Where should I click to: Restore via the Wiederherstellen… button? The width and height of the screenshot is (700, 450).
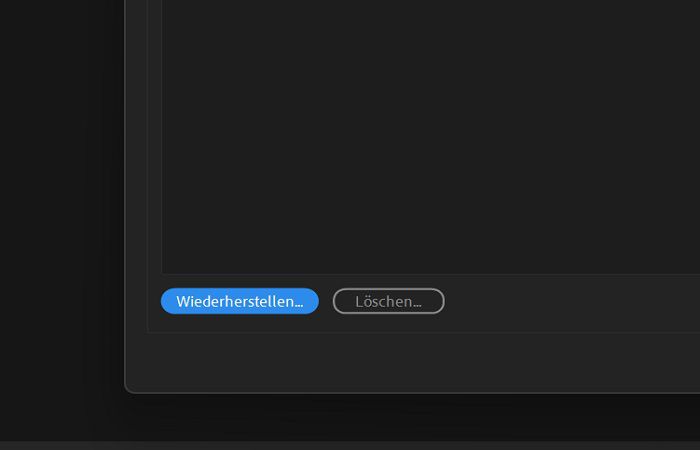(x=240, y=301)
